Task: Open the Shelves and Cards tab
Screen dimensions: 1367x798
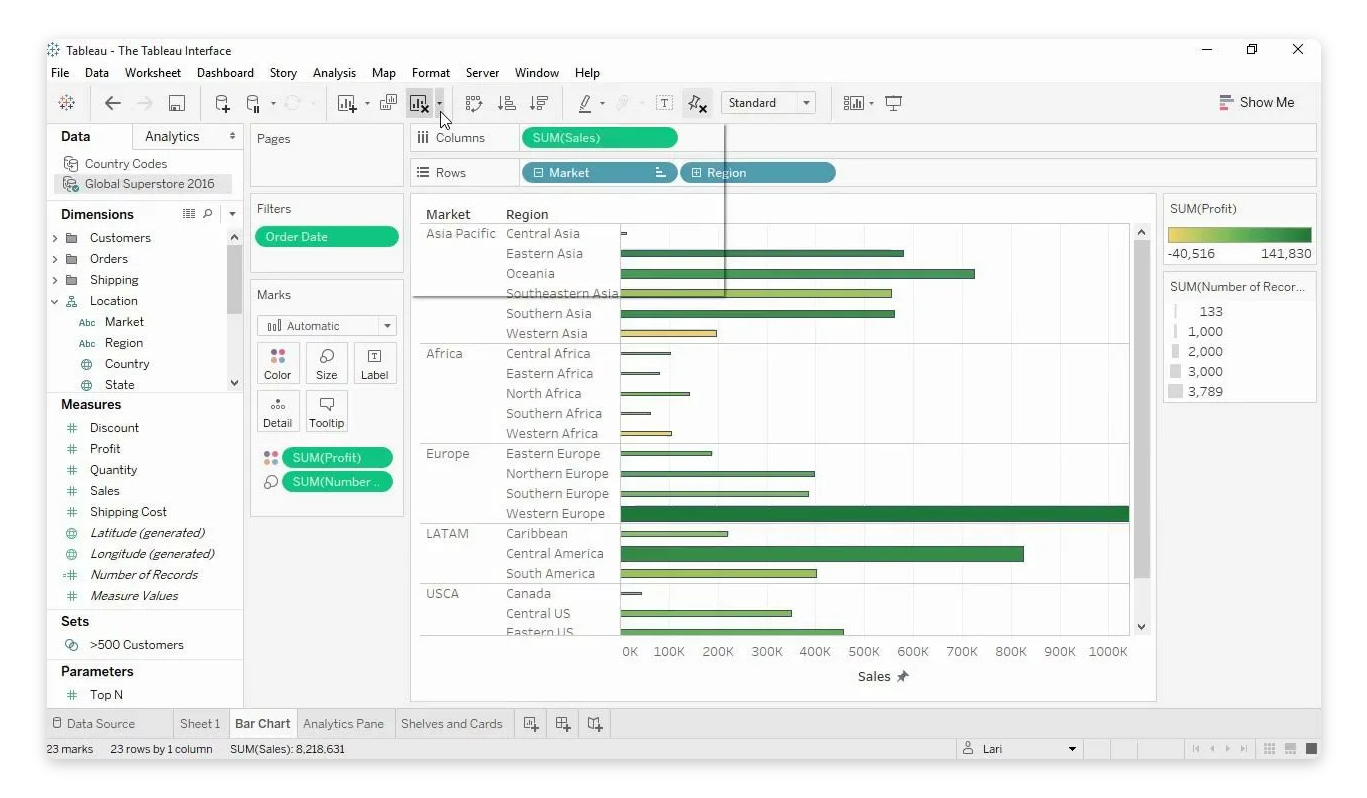Action: [452, 724]
